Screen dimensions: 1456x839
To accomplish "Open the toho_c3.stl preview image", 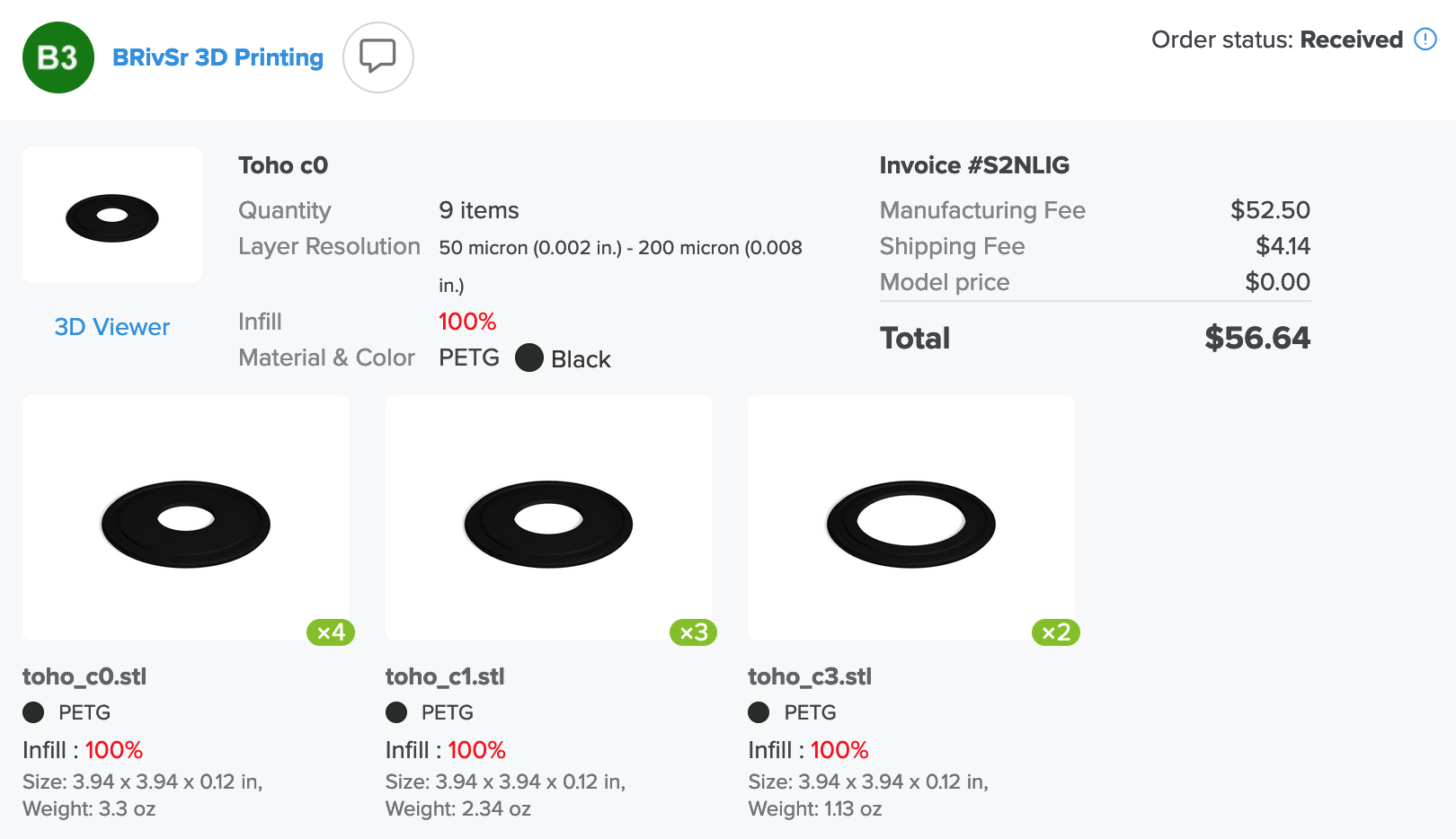I will tap(911, 518).
